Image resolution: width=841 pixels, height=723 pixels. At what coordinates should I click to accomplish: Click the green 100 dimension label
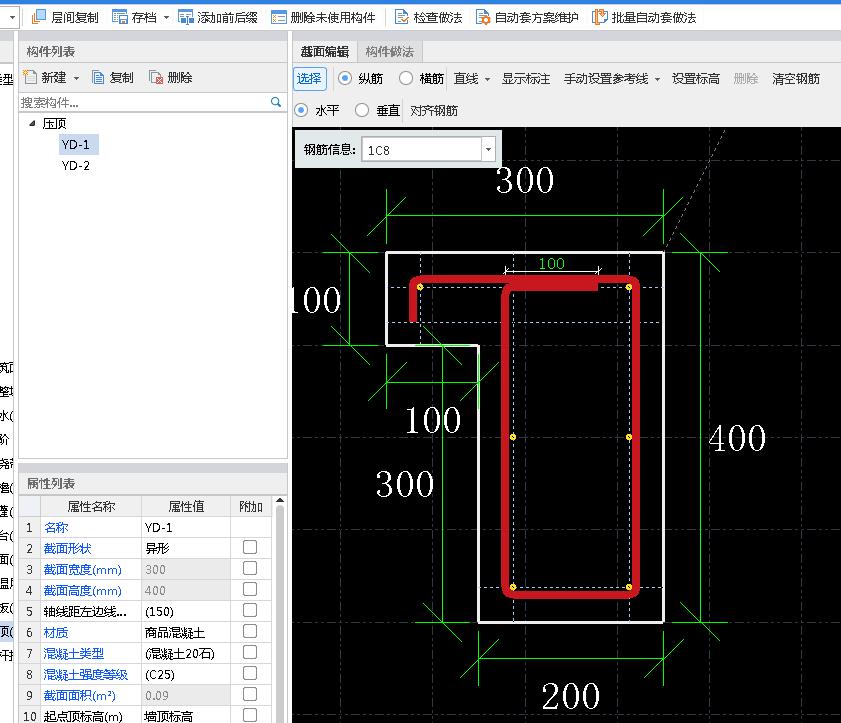pos(551,263)
